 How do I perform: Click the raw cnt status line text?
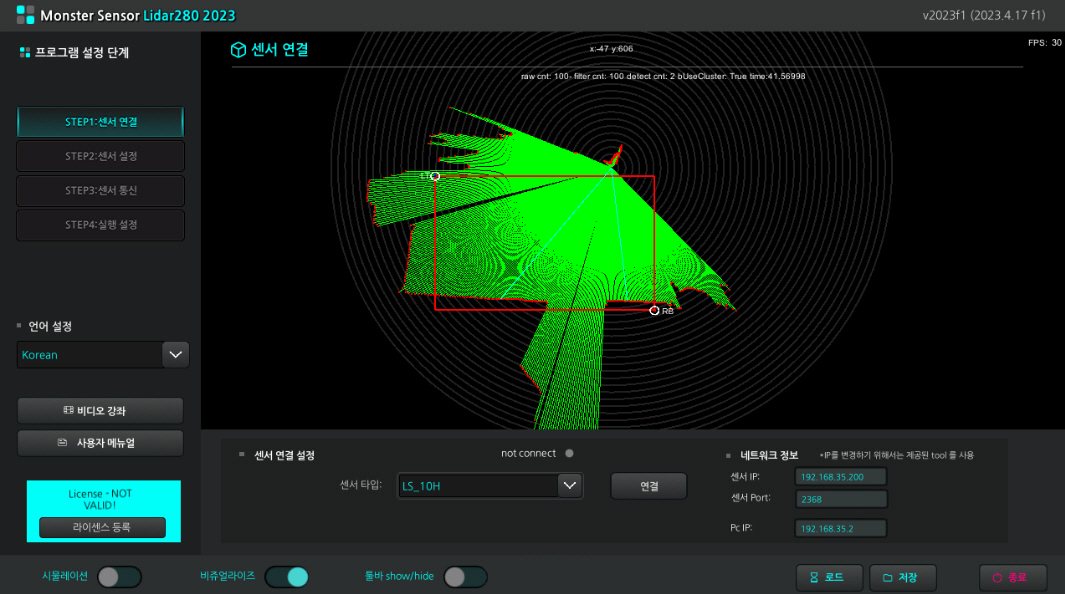(663, 76)
